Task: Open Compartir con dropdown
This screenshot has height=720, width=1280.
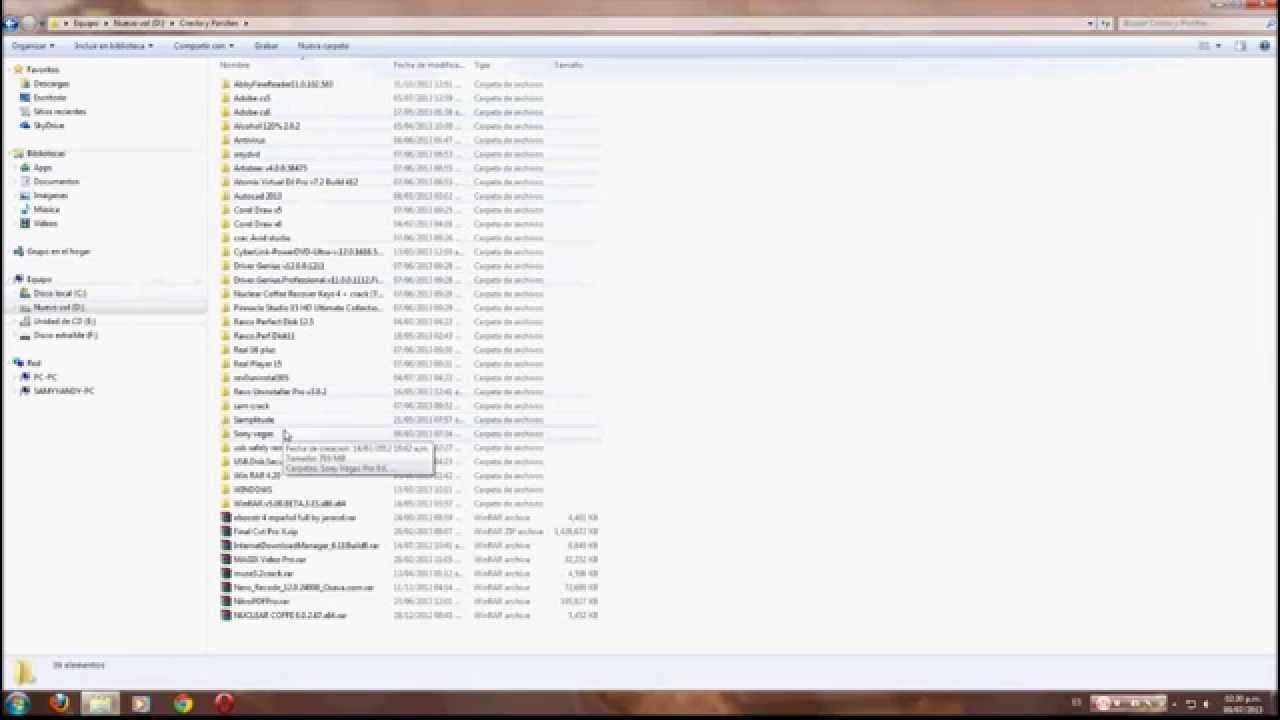Action: click(203, 46)
